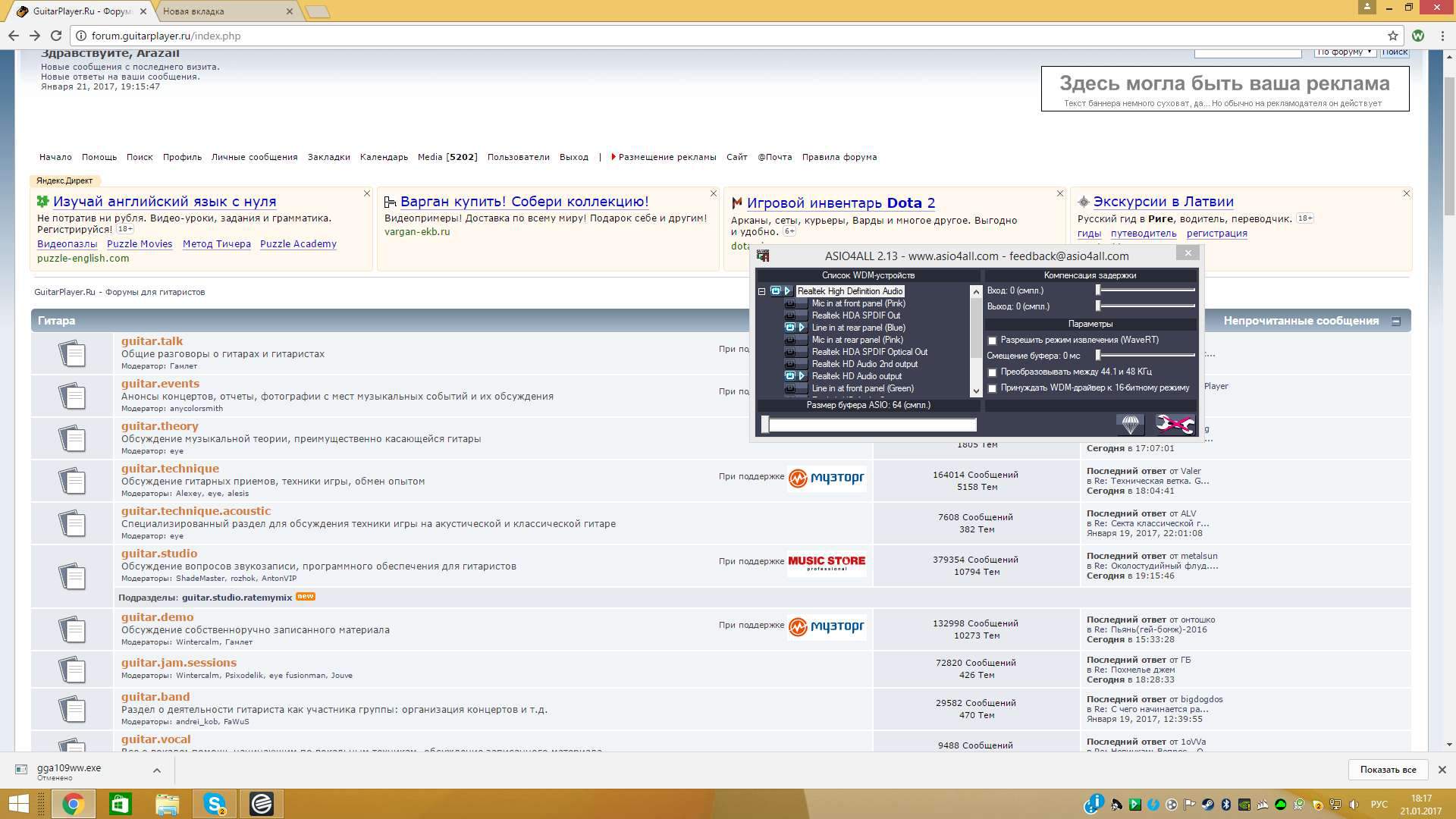Check resample between 44.1 and 48 kHz
Viewport: 1456px width, 819px height.
tap(992, 372)
